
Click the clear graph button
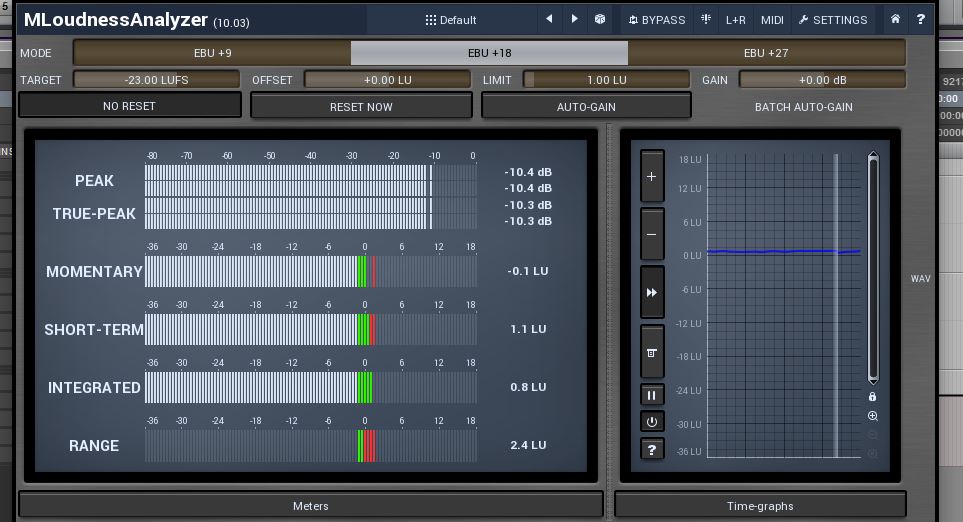[652, 353]
